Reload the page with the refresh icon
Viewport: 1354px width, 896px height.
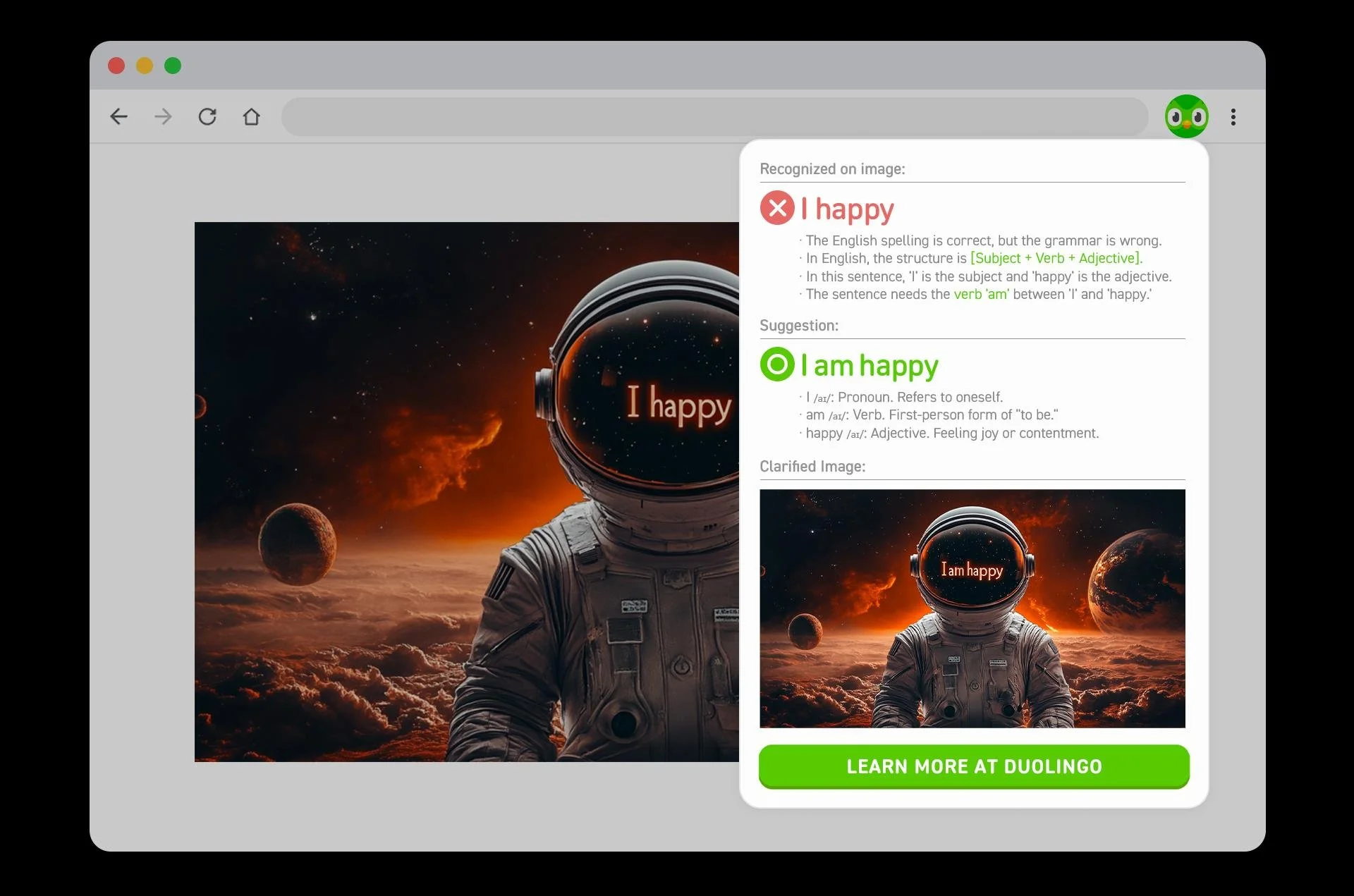pyautogui.click(x=207, y=116)
